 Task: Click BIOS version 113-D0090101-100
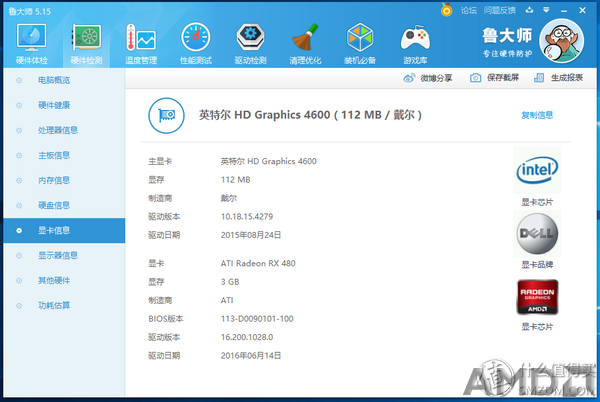[x=257, y=319]
